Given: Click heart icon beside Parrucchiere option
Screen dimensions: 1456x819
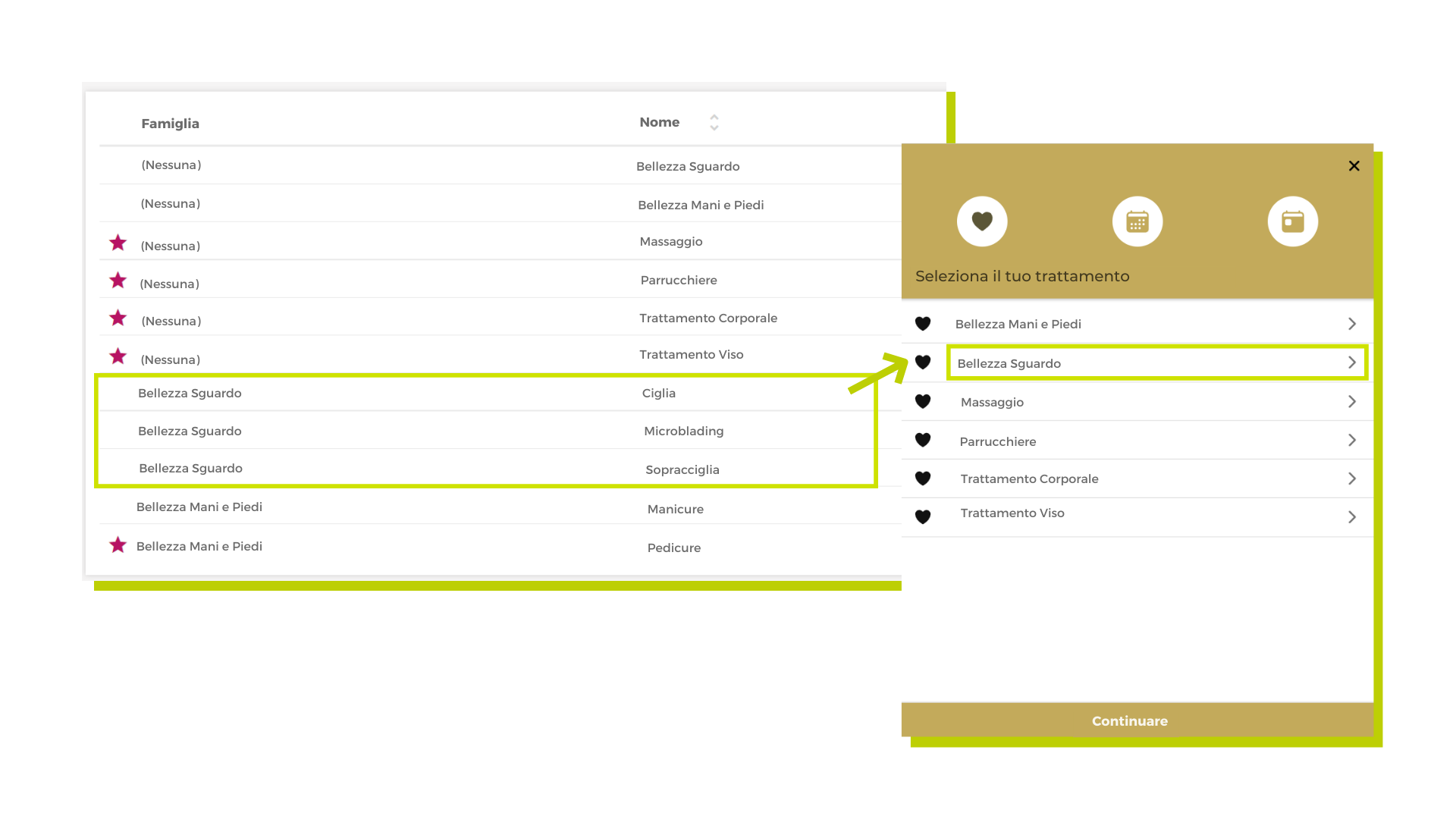Looking at the screenshot, I should click(x=923, y=440).
